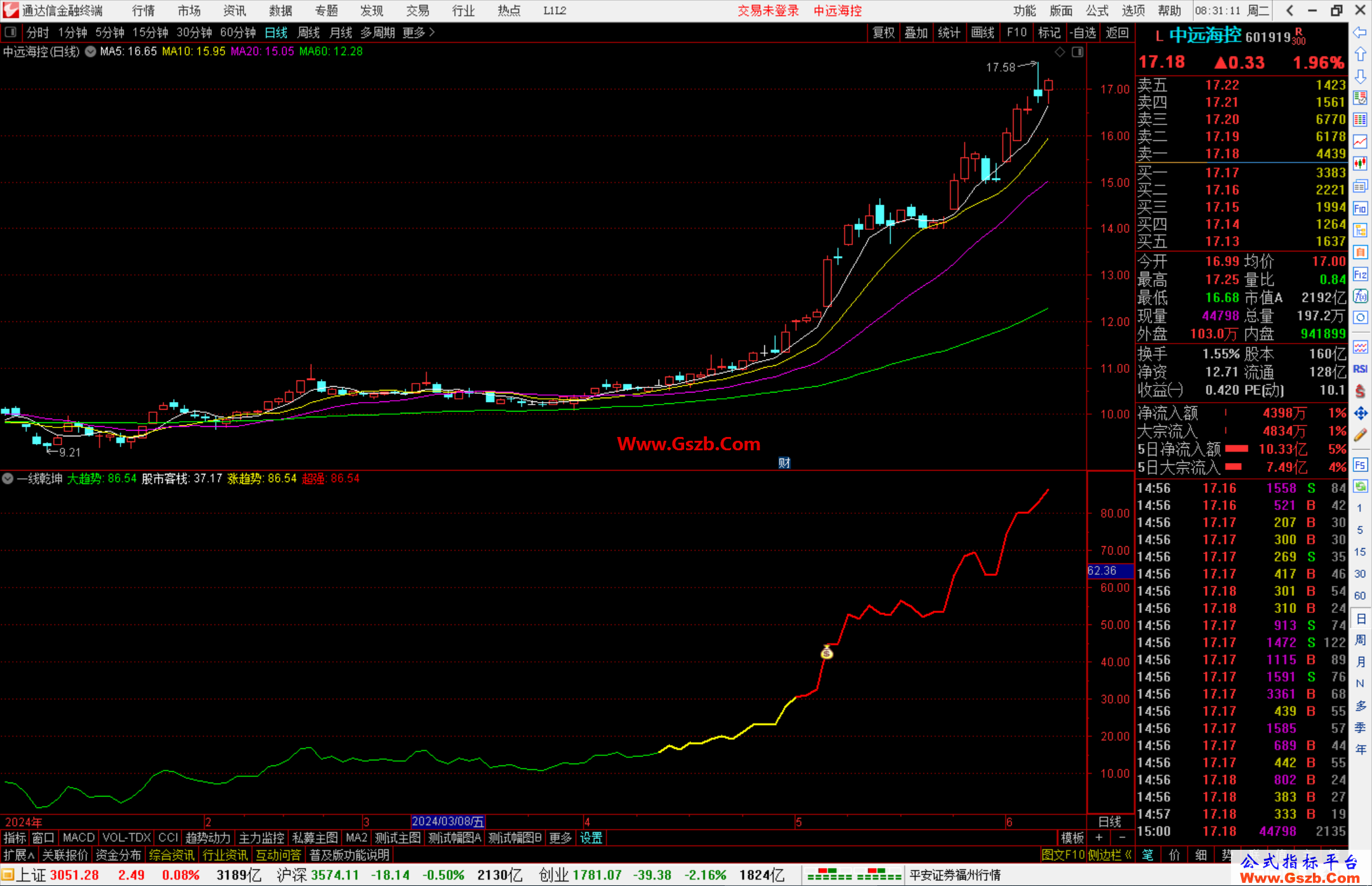Image resolution: width=1372 pixels, height=886 pixels.
Task: Click the 2024/03/08 date marker on the timeline
Action: click(x=448, y=822)
